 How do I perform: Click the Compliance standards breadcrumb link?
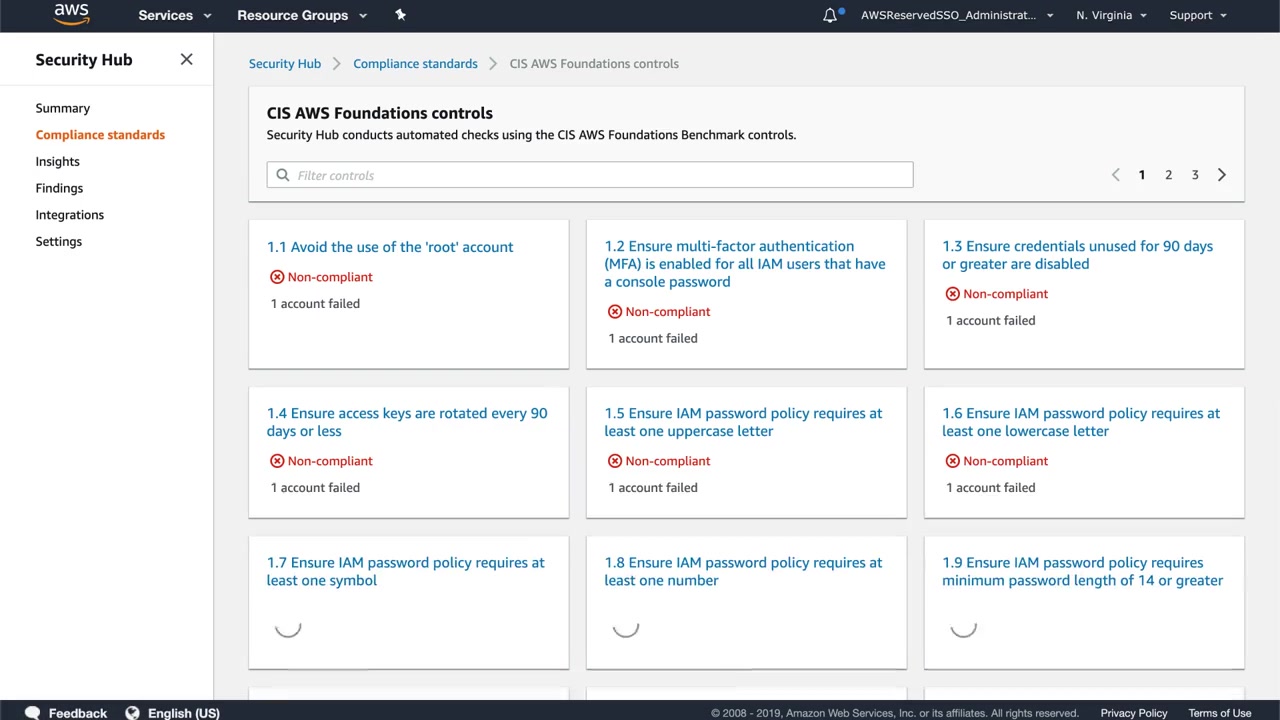pos(415,64)
